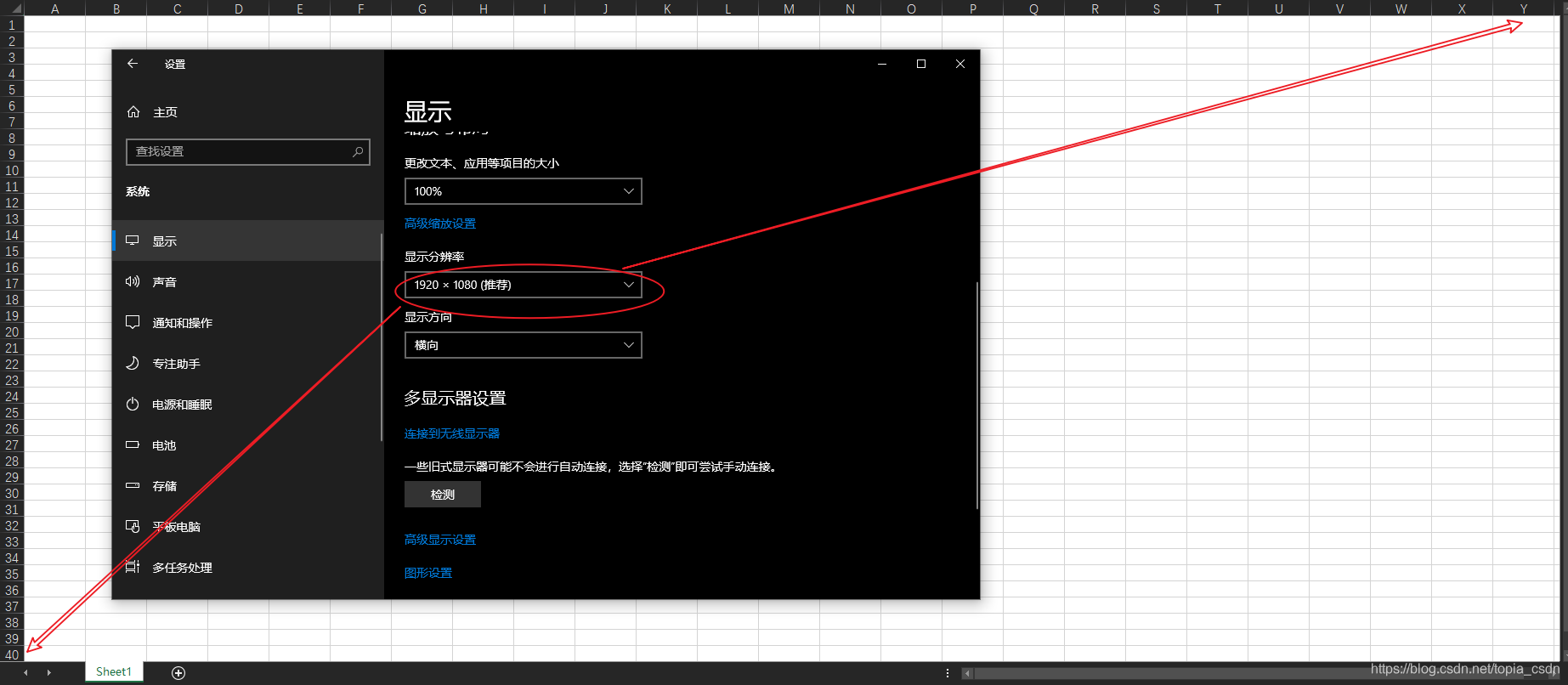Click 连接到无线显示器 link

click(452, 433)
